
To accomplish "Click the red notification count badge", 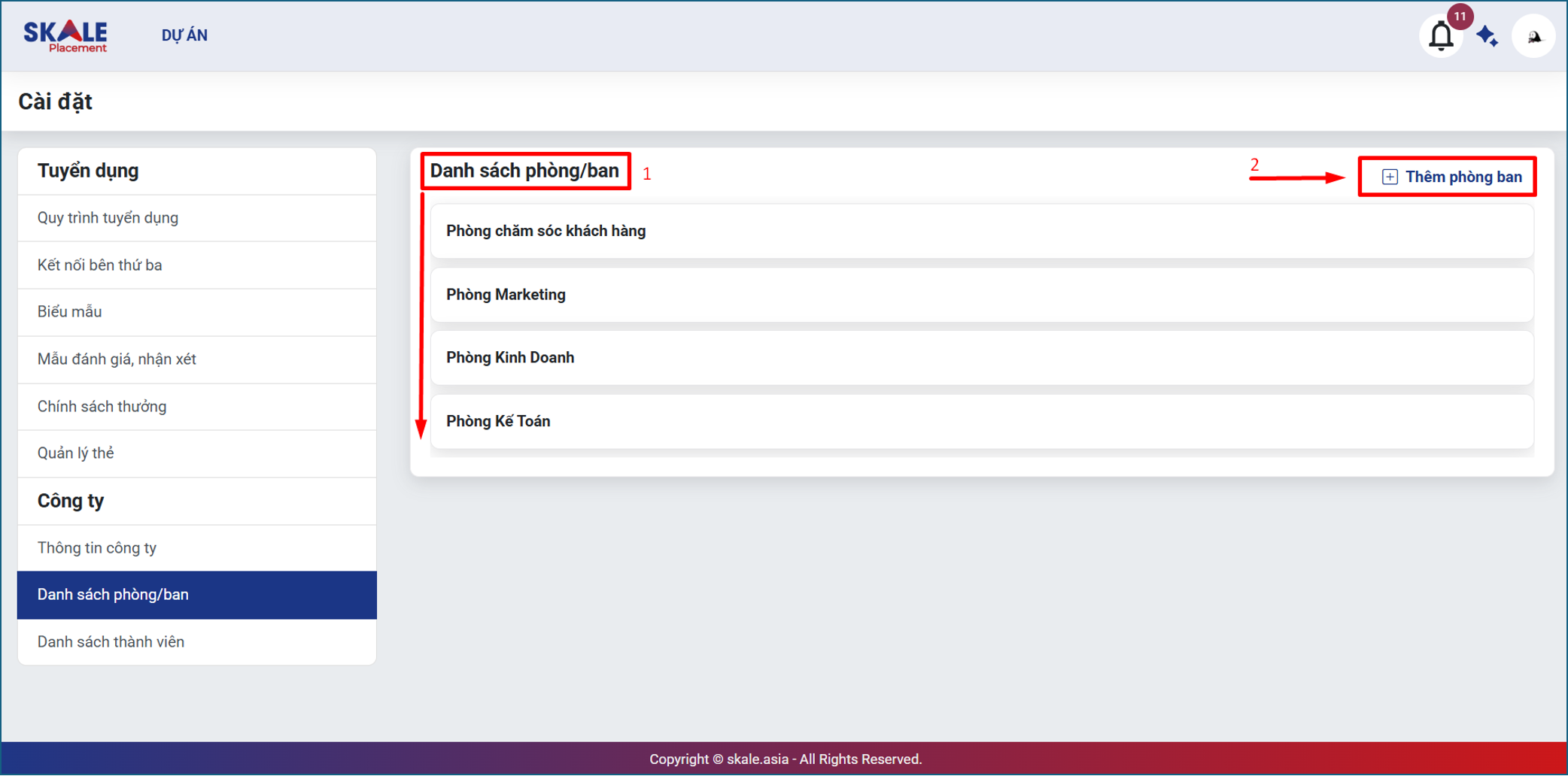I will pyautogui.click(x=1460, y=17).
